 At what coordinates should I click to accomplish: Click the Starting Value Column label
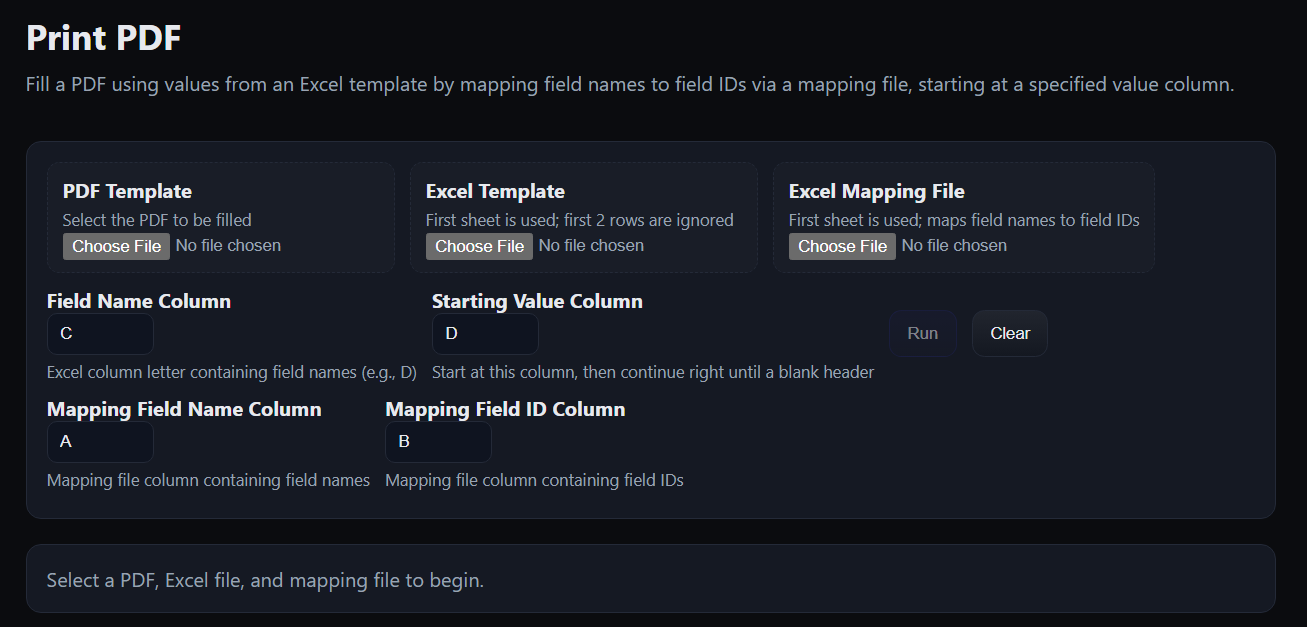pyautogui.click(x=537, y=301)
